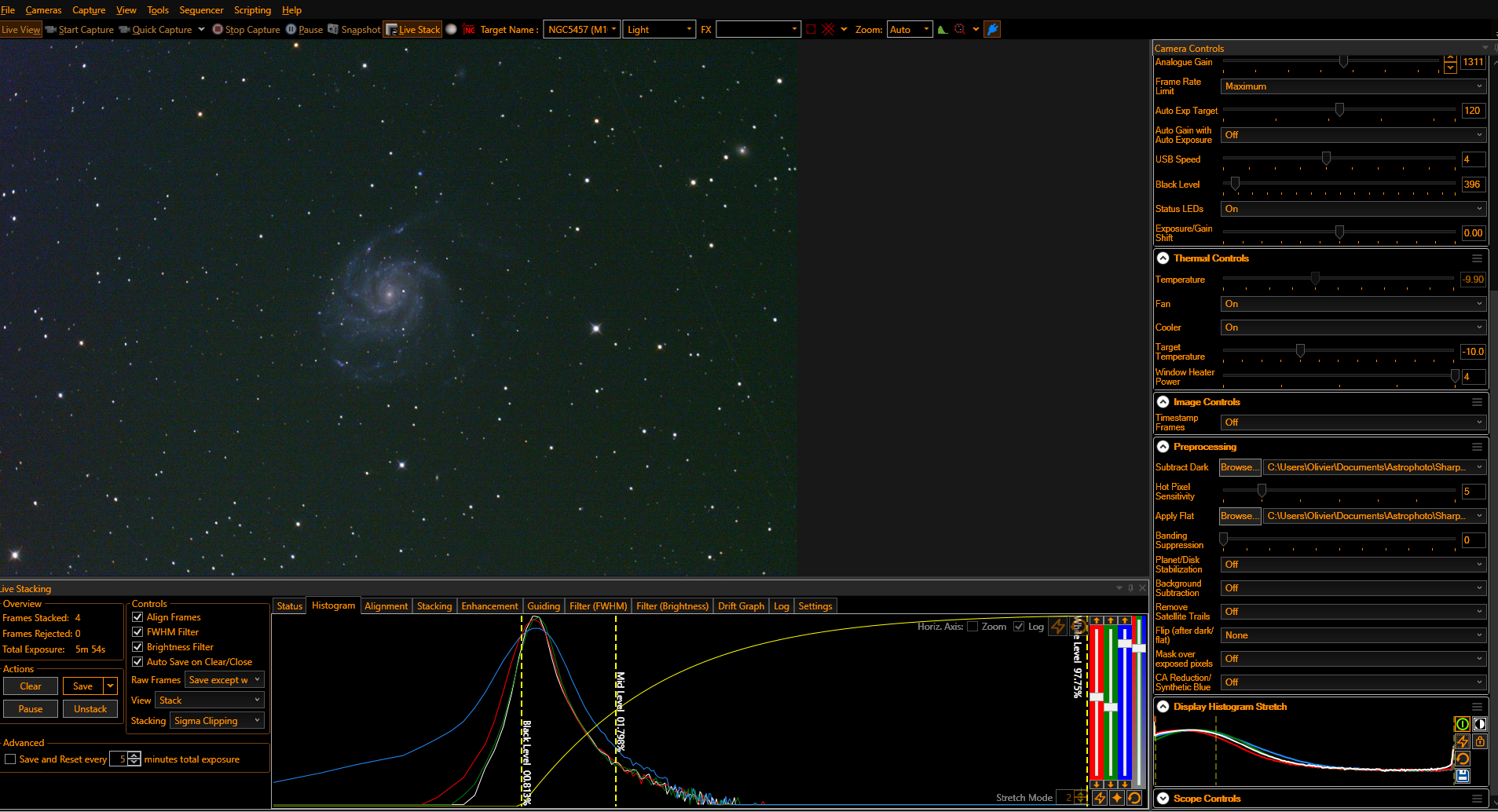Collapse the Preprocessing section

coord(1163,447)
